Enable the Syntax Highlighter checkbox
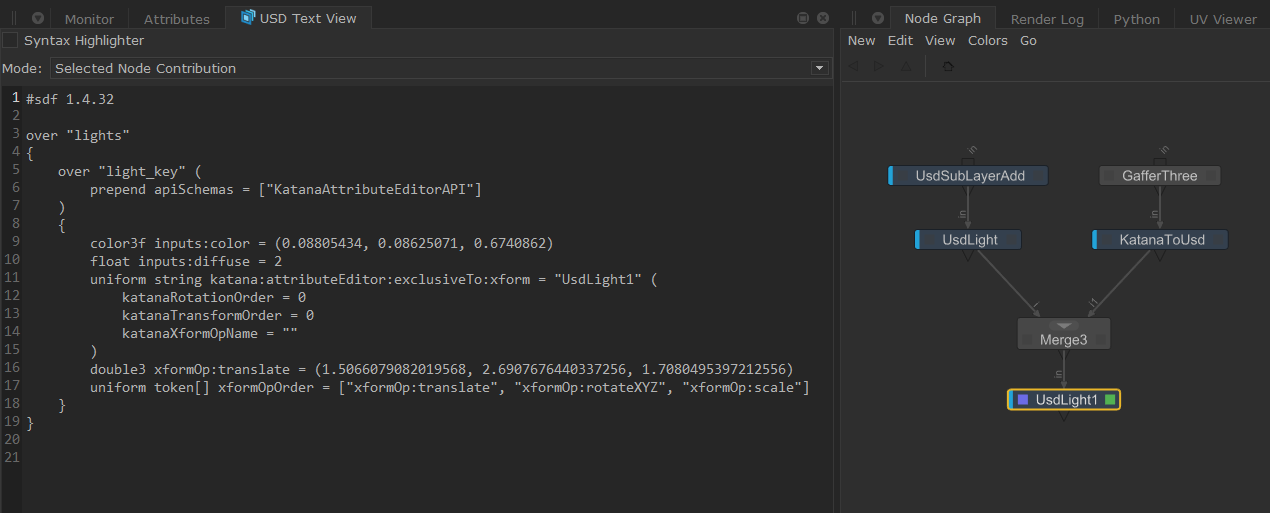The height and width of the screenshot is (513, 1270). pos(10,41)
